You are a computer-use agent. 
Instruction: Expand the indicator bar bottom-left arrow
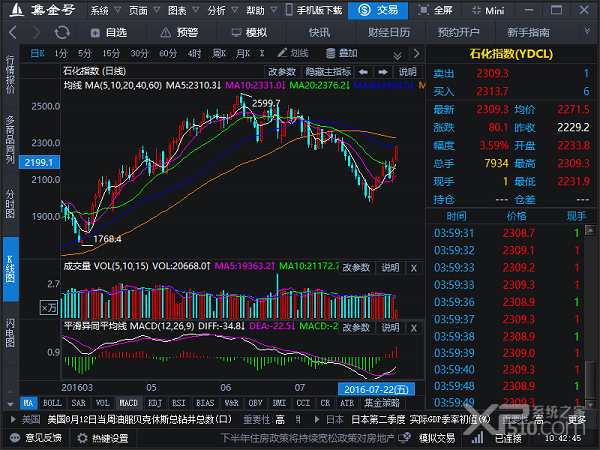(x=10, y=404)
